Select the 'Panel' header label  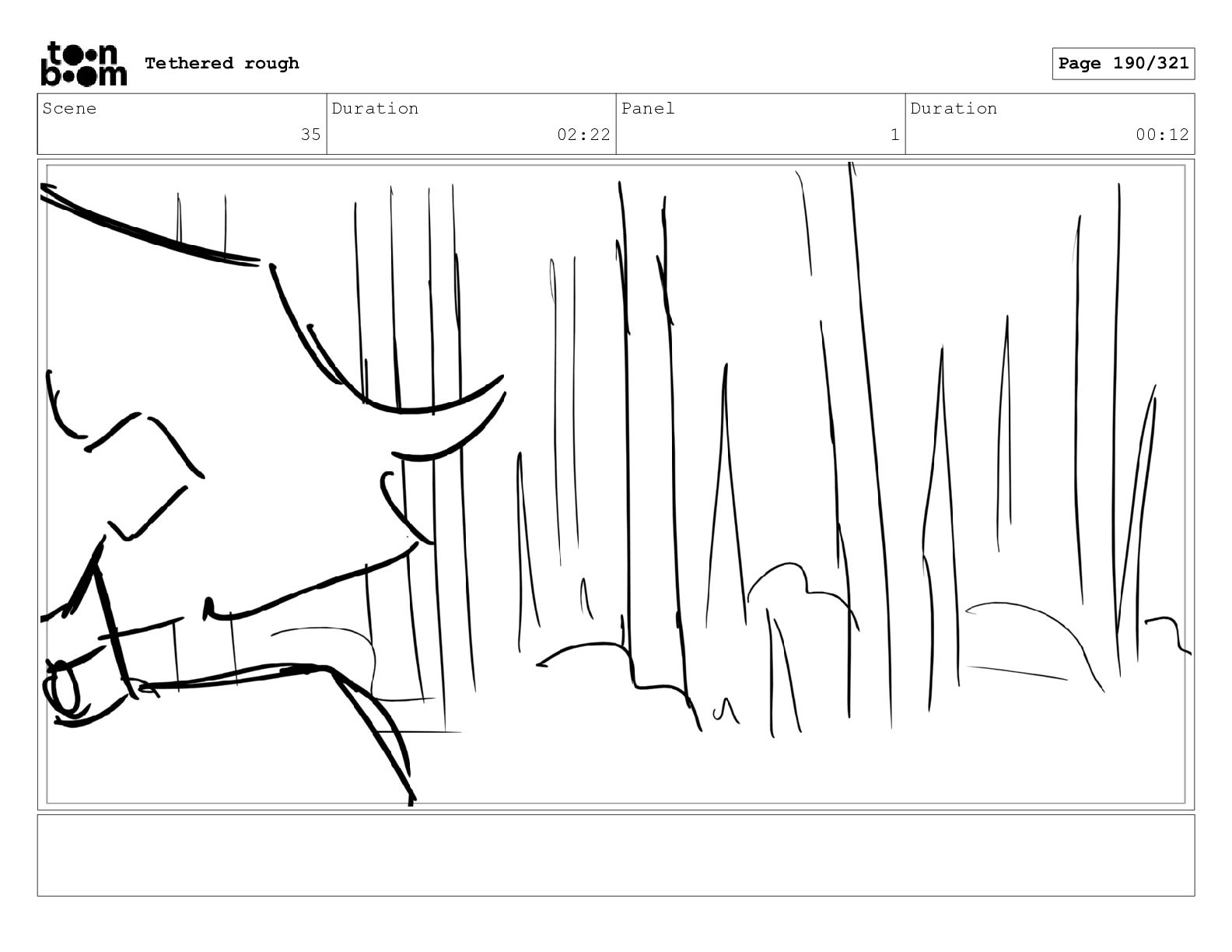pyautogui.click(x=648, y=109)
